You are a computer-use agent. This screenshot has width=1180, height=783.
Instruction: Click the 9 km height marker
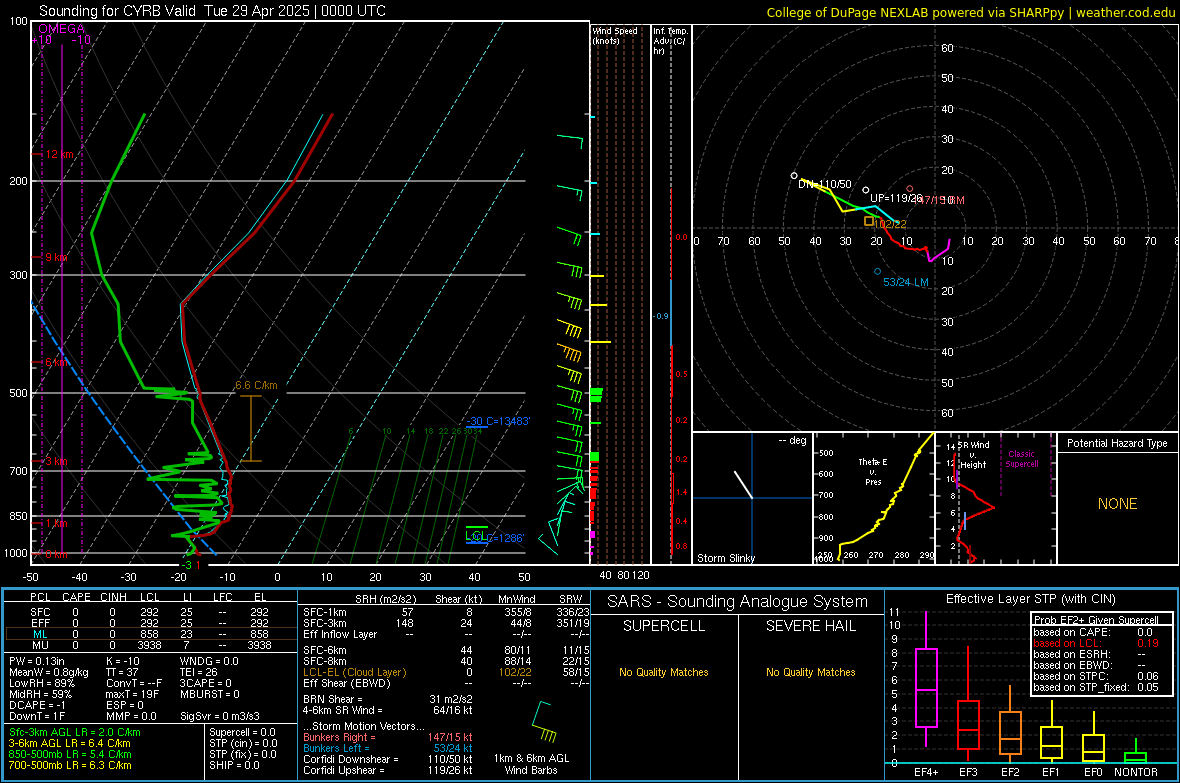(x=55, y=257)
